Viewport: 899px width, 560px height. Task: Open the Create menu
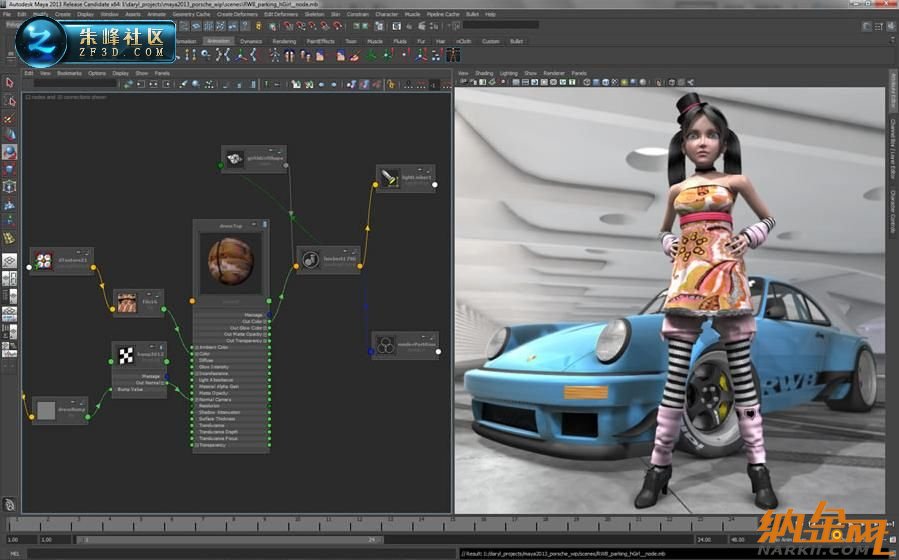point(62,14)
